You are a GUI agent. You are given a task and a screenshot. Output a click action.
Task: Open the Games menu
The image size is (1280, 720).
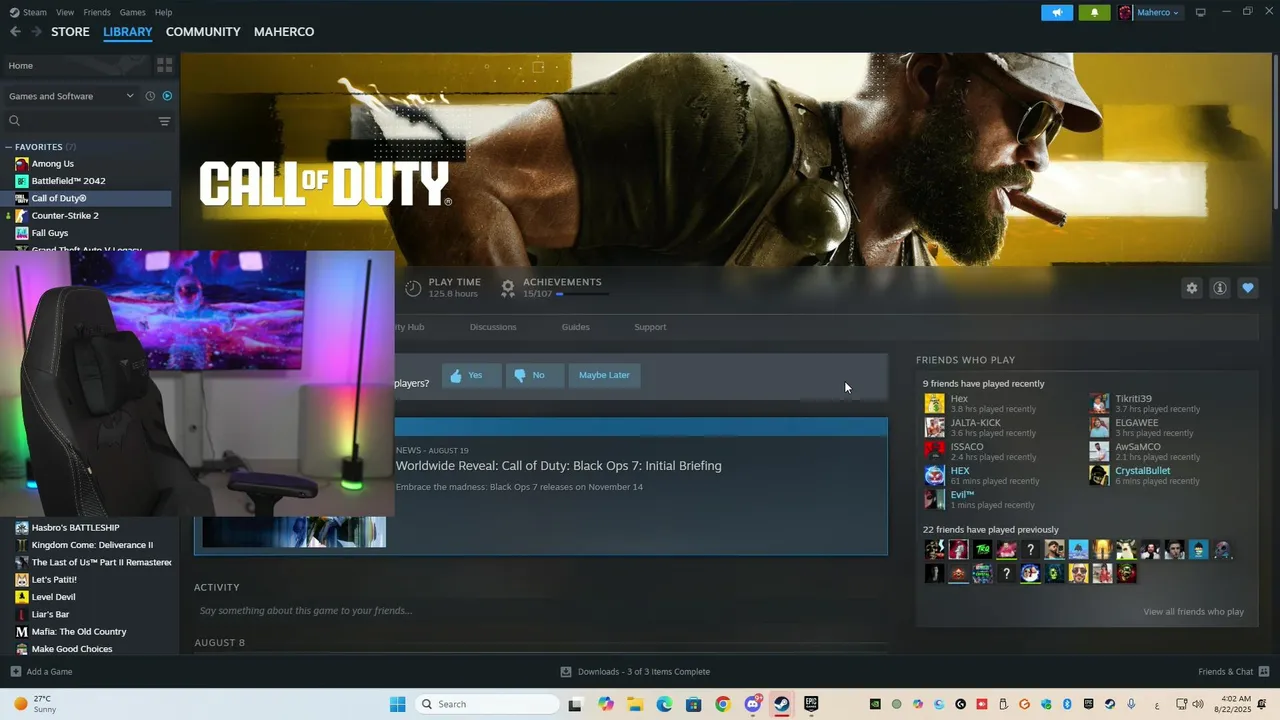tap(133, 12)
